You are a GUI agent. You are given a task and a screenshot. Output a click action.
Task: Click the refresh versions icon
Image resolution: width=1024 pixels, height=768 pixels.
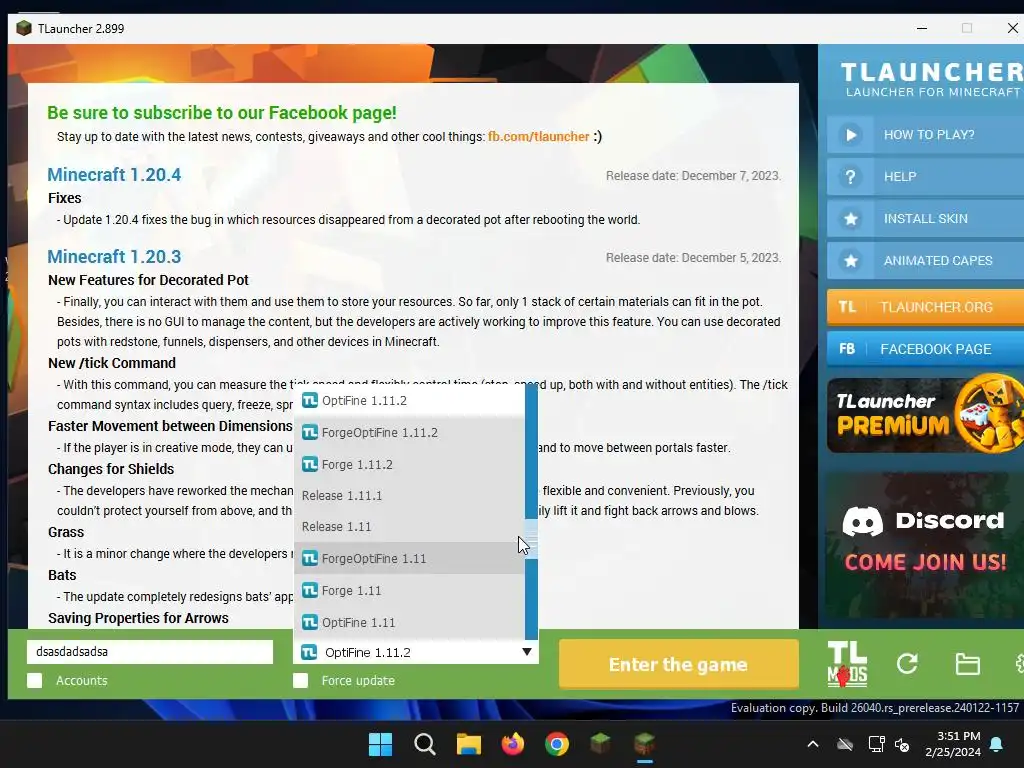click(907, 664)
